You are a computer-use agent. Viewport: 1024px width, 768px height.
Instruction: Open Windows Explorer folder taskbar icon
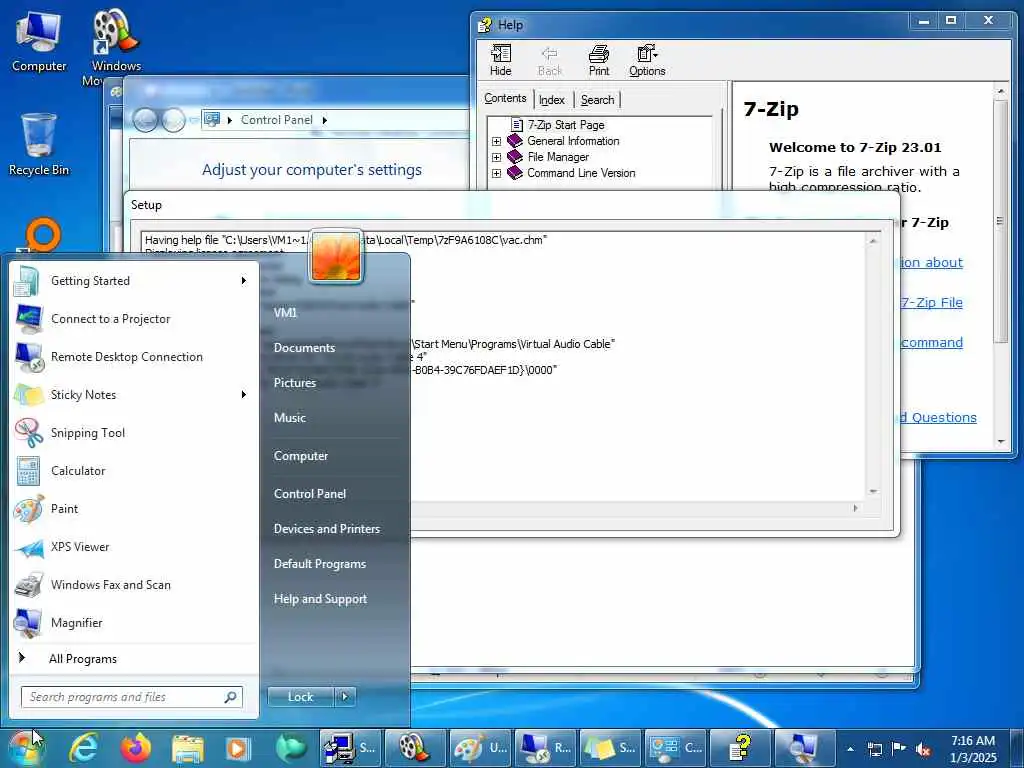pyautogui.click(x=187, y=748)
